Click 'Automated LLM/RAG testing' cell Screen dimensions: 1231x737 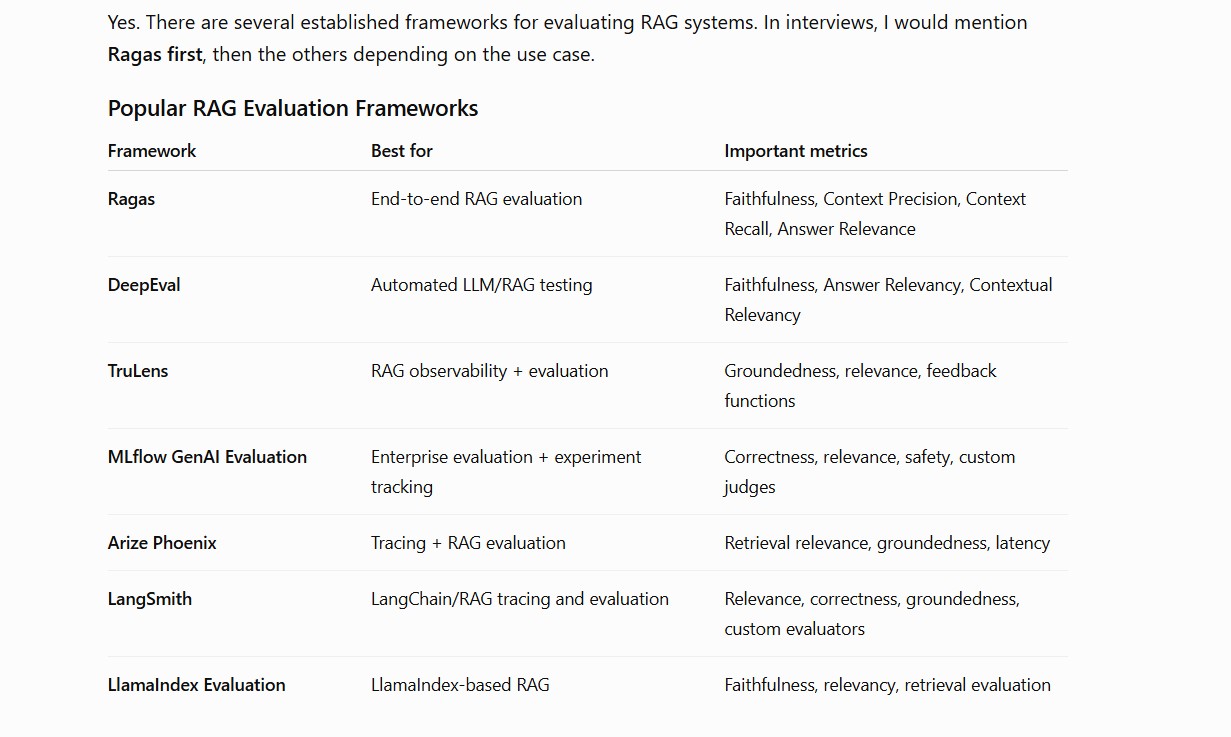coord(481,285)
